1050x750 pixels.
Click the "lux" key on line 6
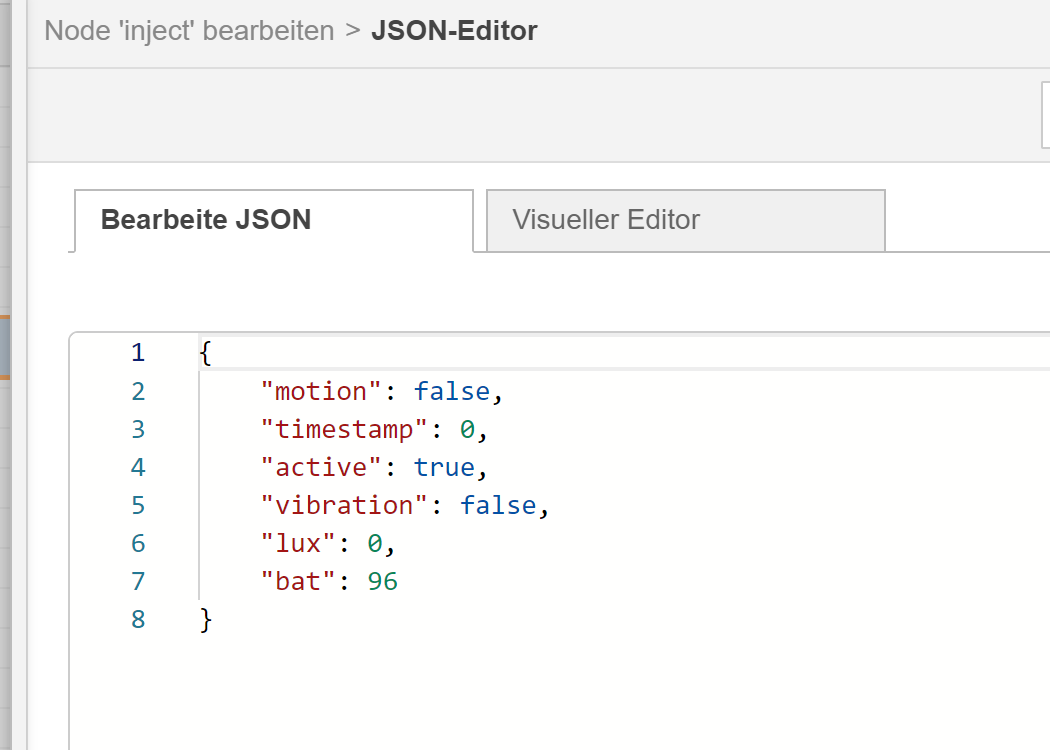tap(297, 544)
